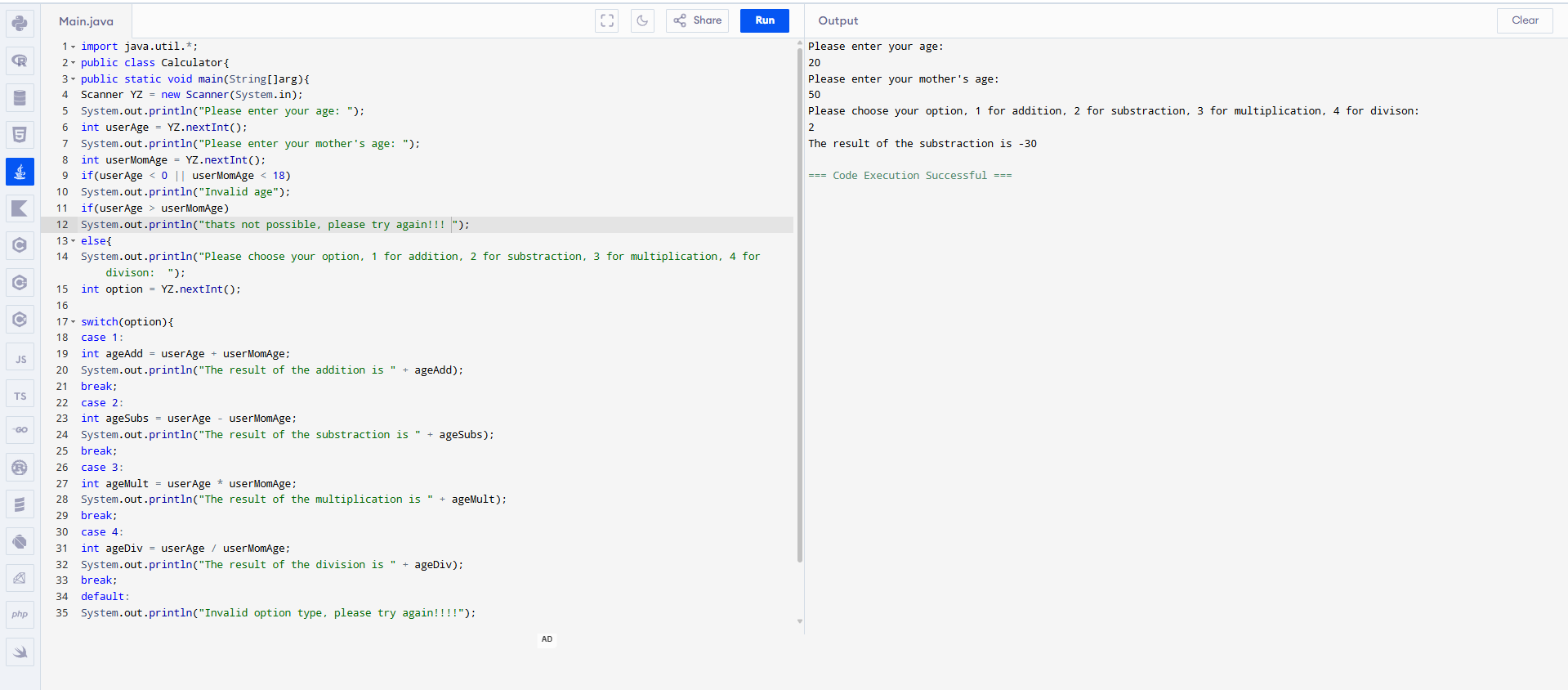This screenshot has height=690, width=1568.
Task: Collapse the switch block fold on line 17
Action: [x=73, y=322]
